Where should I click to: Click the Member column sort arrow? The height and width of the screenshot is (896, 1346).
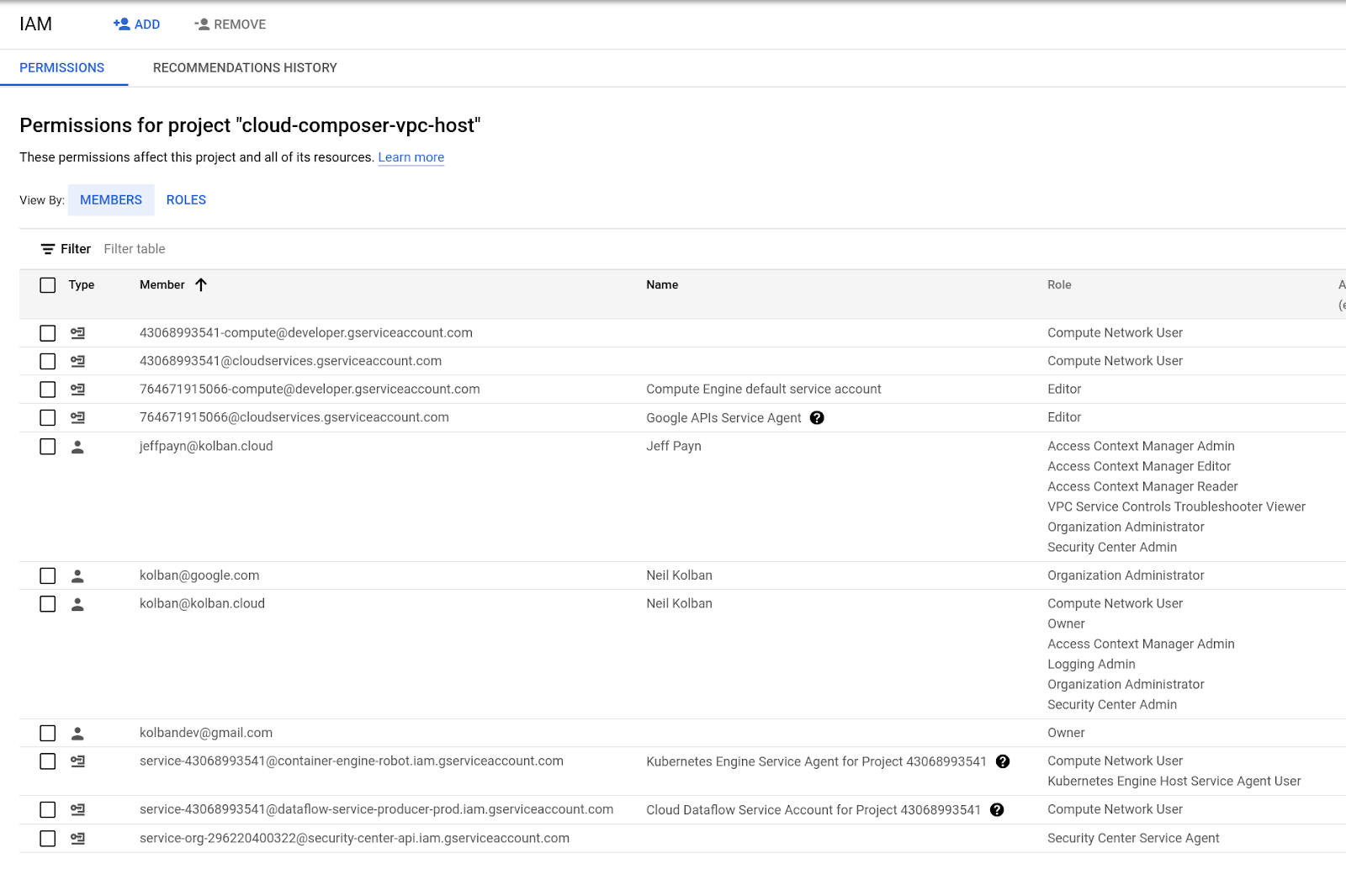[x=201, y=285]
